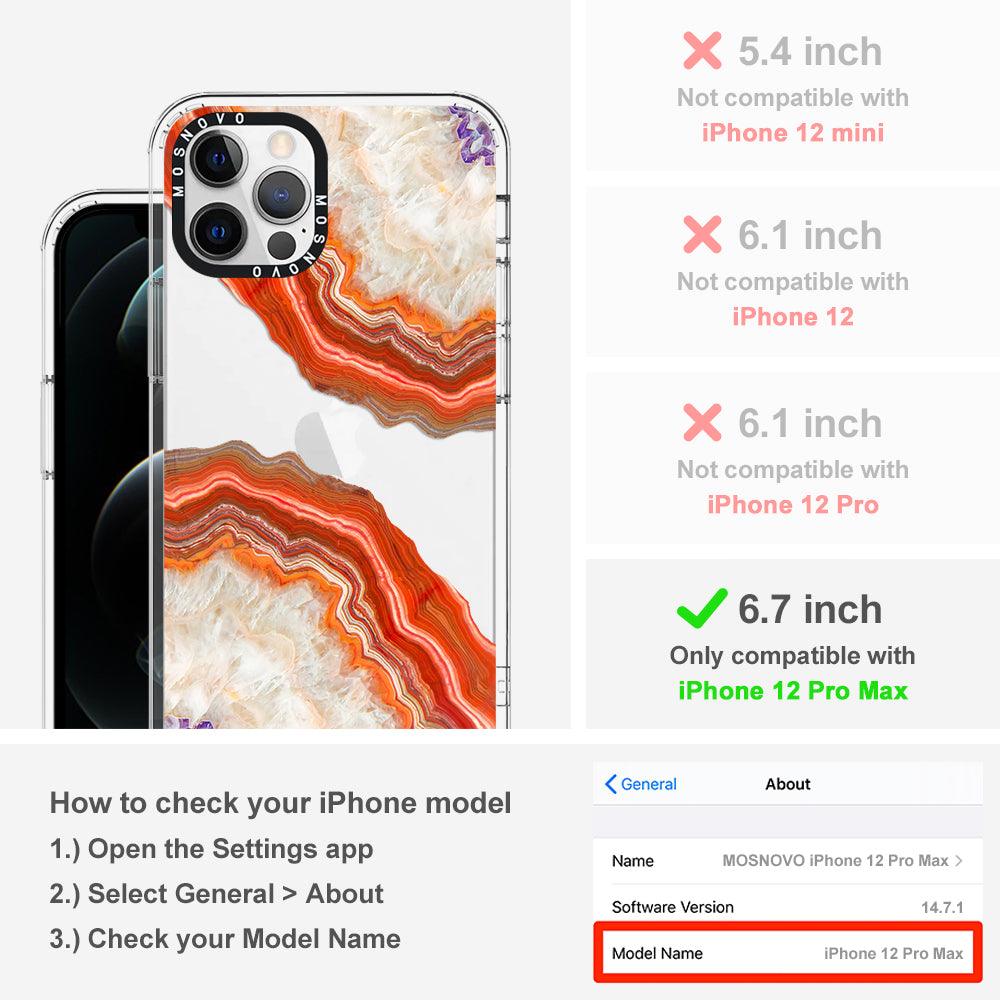Tap the blue back chevron beside General
The image size is (1000, 1000).
tap(610, 784)
